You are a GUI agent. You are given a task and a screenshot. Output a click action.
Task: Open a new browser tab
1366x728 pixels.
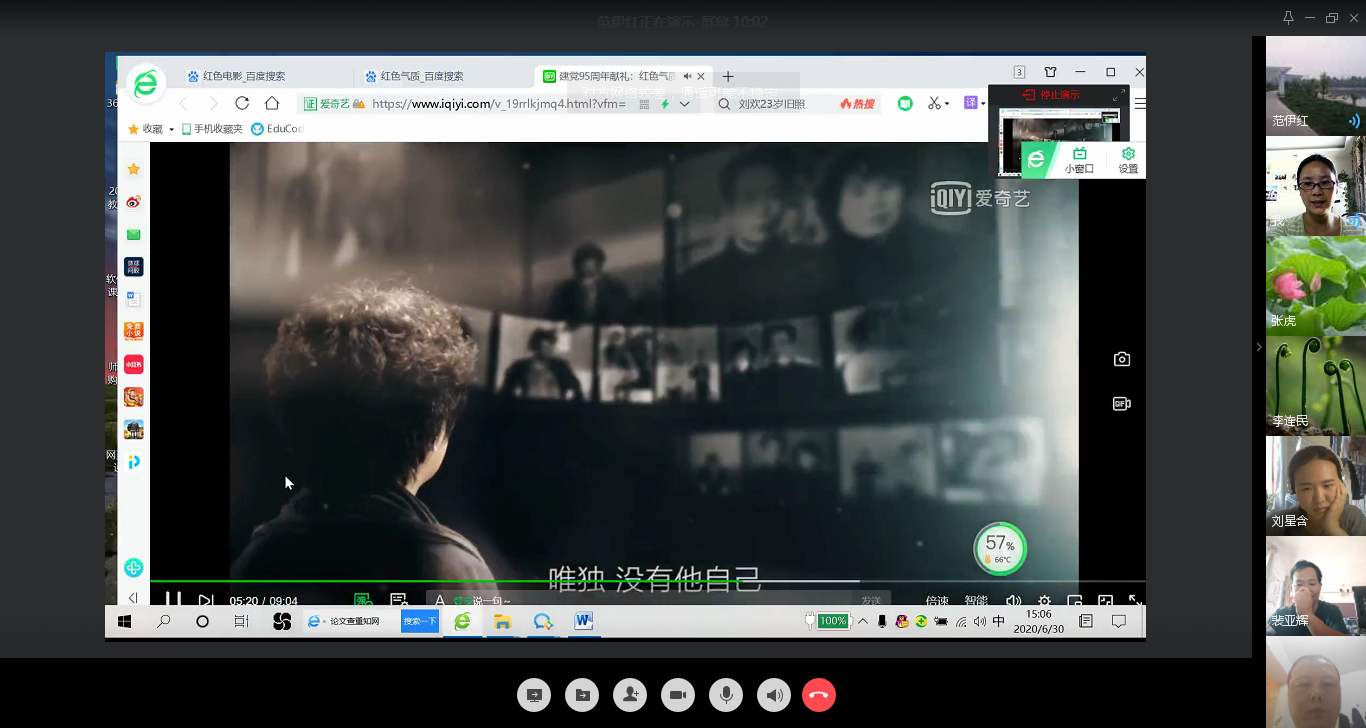tap(728, 76)
